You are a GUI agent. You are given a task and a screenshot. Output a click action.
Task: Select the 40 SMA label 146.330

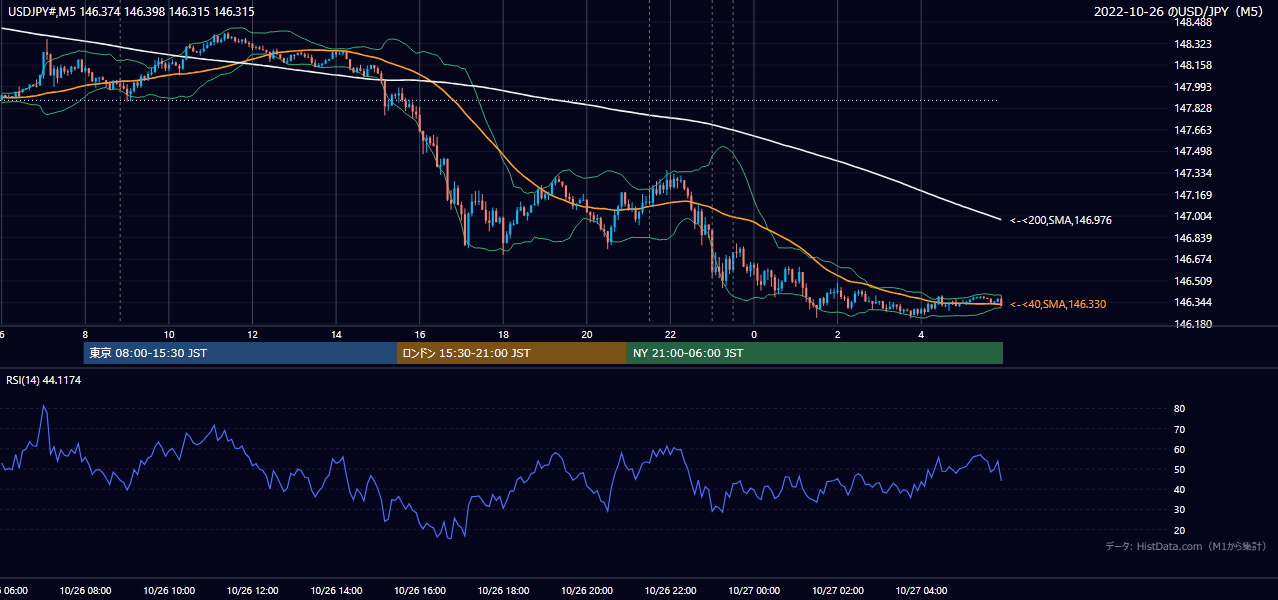(x=1058, y=304)
